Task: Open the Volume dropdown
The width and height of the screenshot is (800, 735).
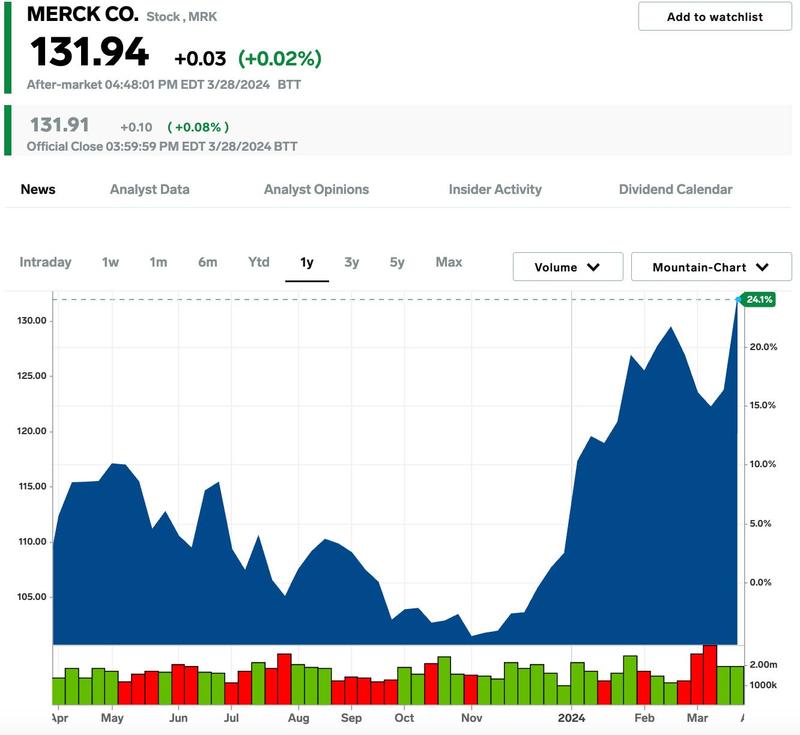Action: pyautogui.click(x=568, y=267)
